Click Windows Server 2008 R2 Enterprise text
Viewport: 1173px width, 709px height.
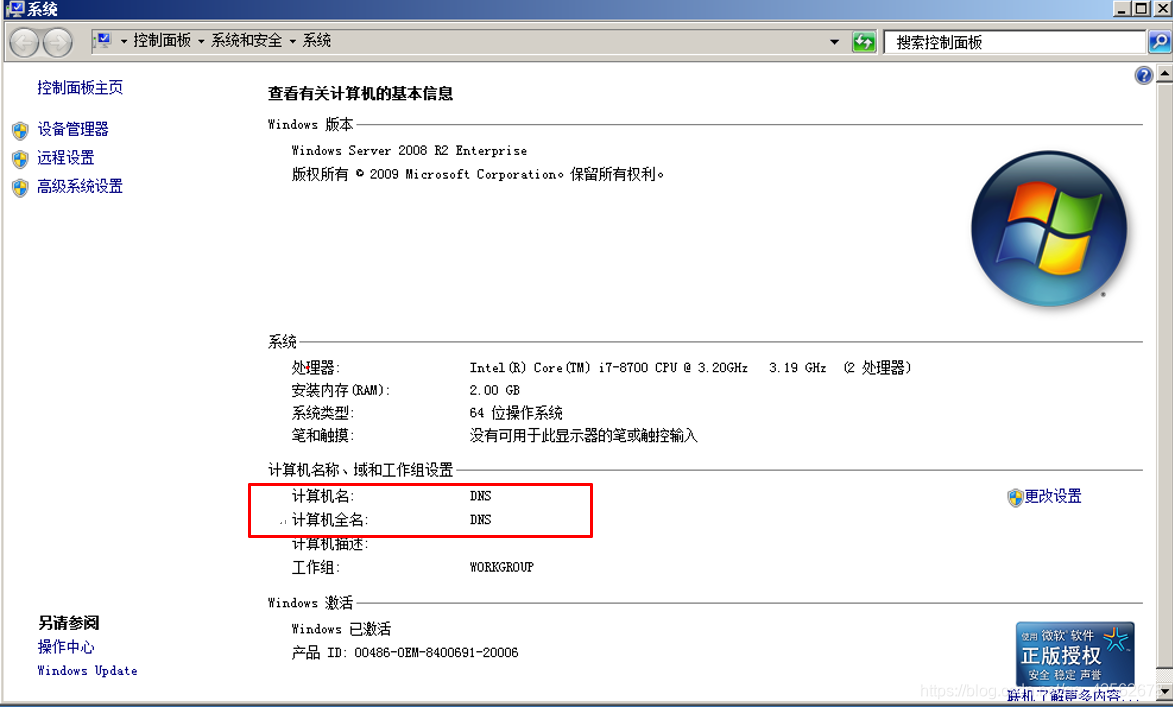(409, 151)
